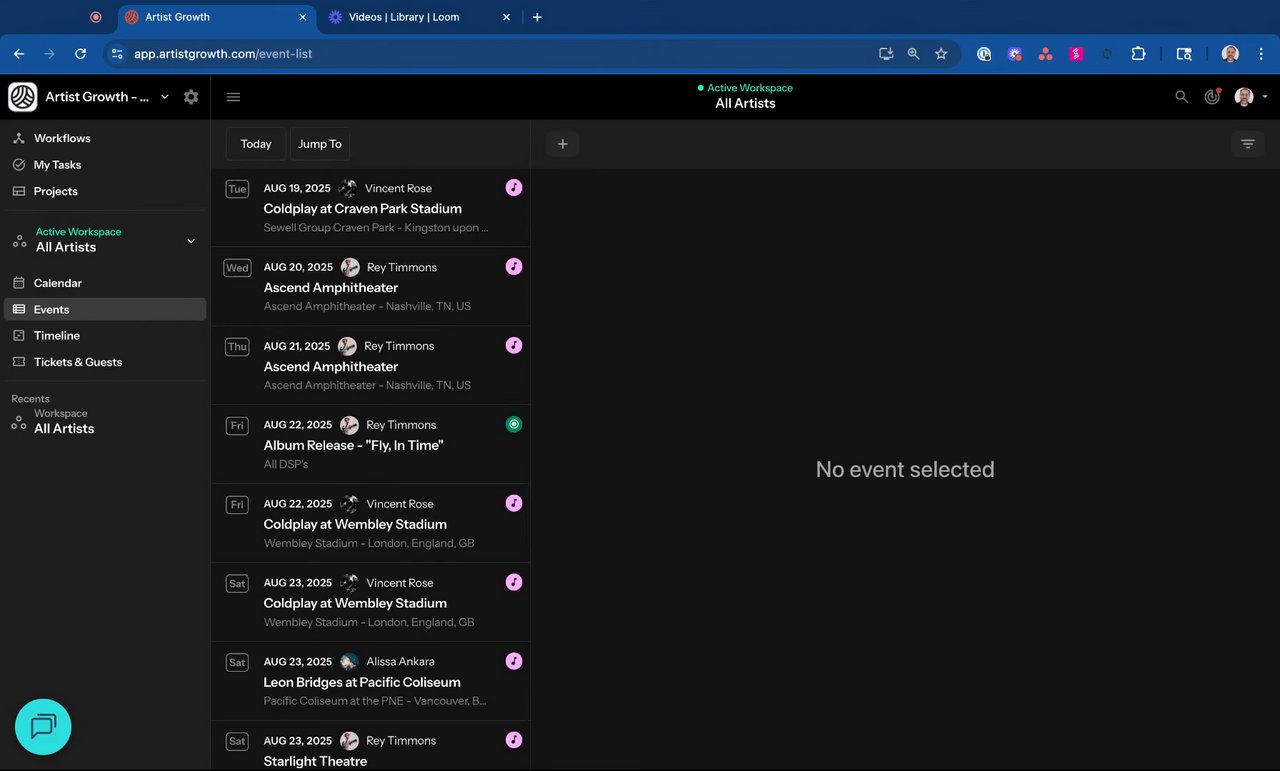The width and height of the screenshot is (1280, 771).
Task: Expand the Artist Growth workspace switcher chevron
Action: point(165,97)
